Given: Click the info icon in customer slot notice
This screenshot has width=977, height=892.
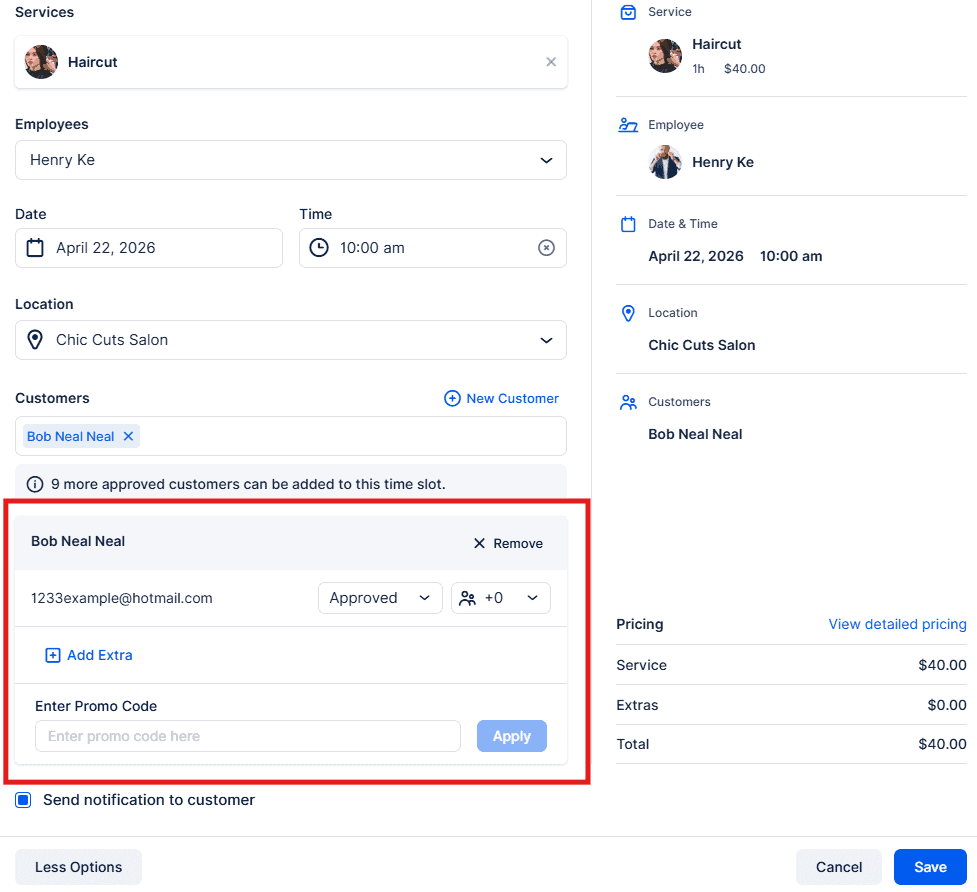Looking at the screenshot, I should pos(35,484).
